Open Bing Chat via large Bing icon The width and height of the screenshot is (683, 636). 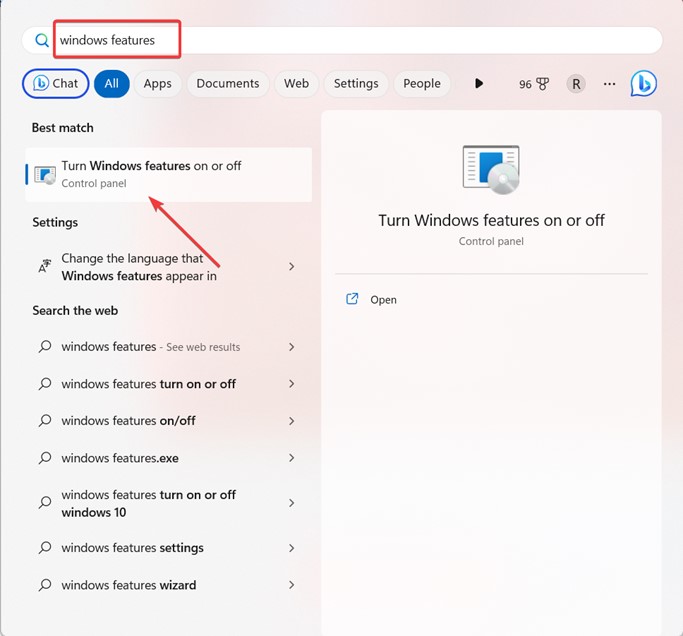point(643,84)
